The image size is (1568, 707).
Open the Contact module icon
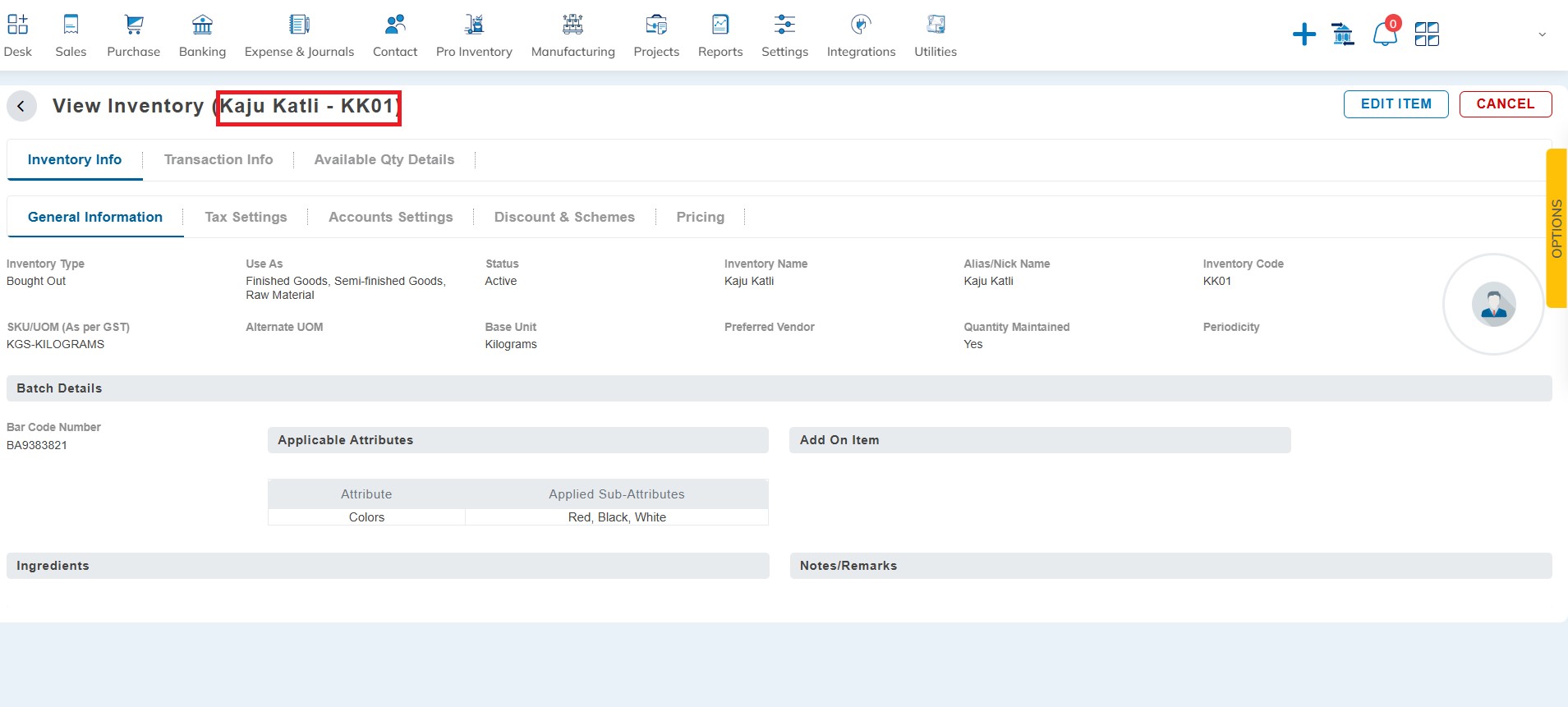pos(395,25)
